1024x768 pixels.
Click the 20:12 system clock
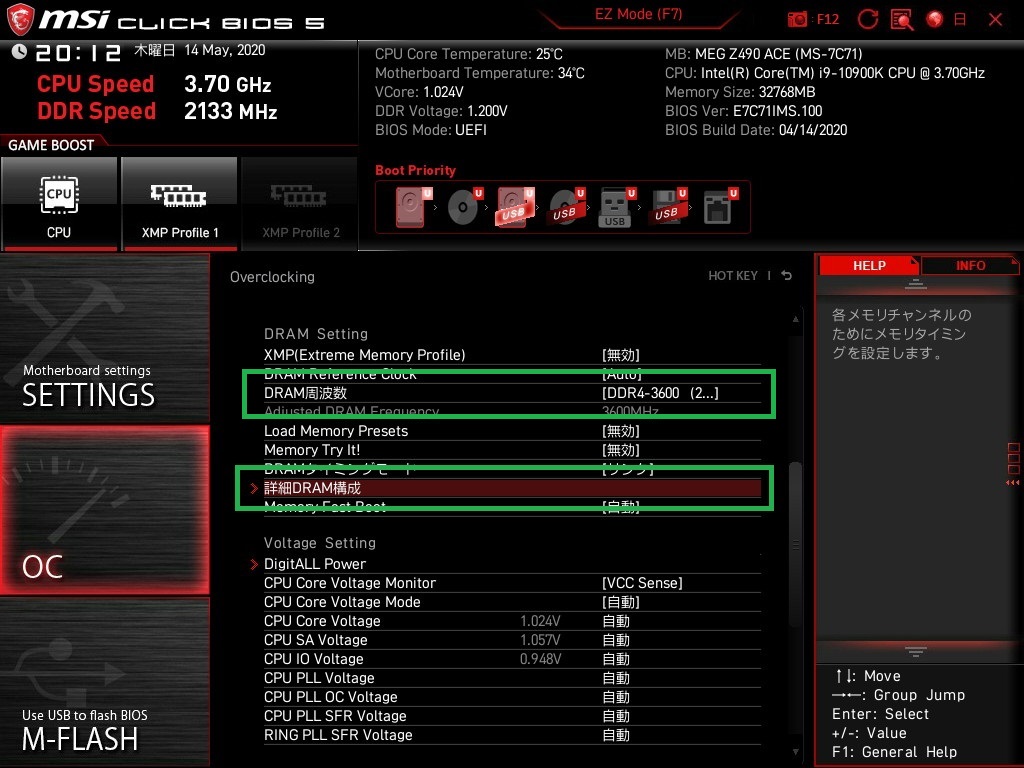pos(78,52)
